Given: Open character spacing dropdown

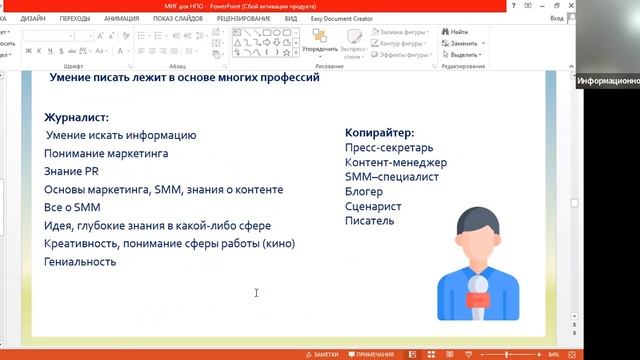Looking at the screenshot, I should point(84,51).
